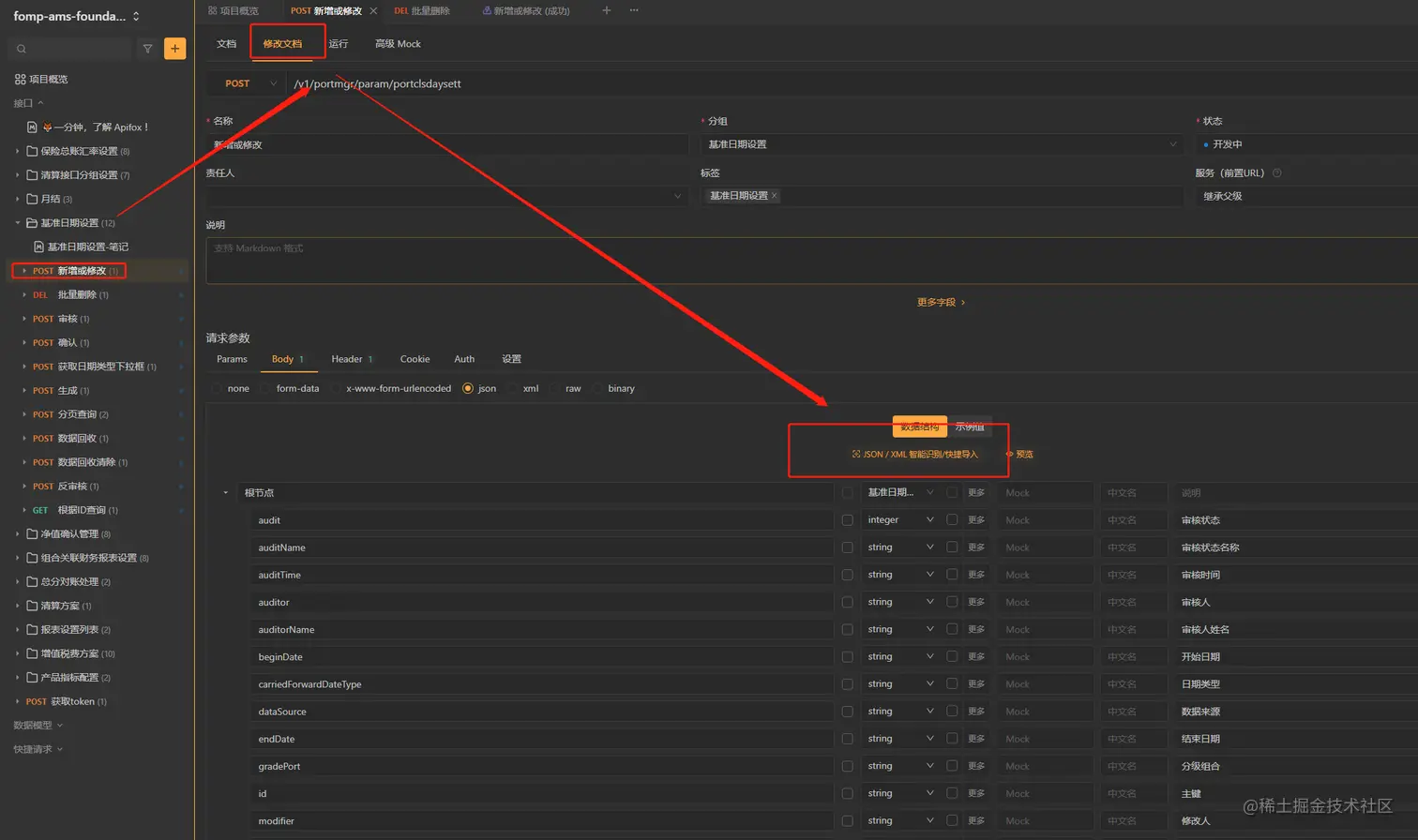Select the binary body type radio
Image resolution: width=1418 pixels, height=840 pixels.
coord(596,389)
